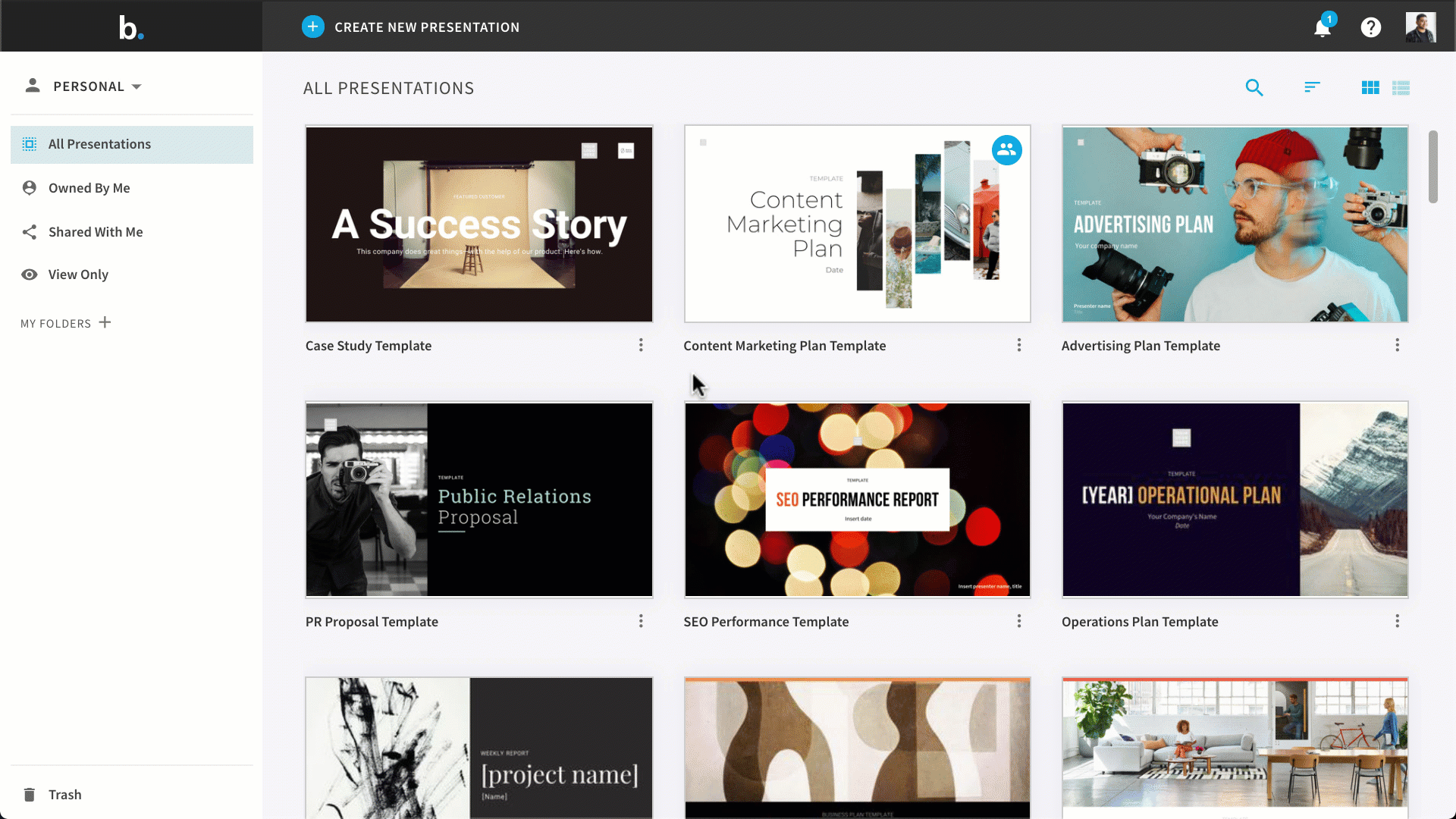Click the My Folders label

coord(55,324)
